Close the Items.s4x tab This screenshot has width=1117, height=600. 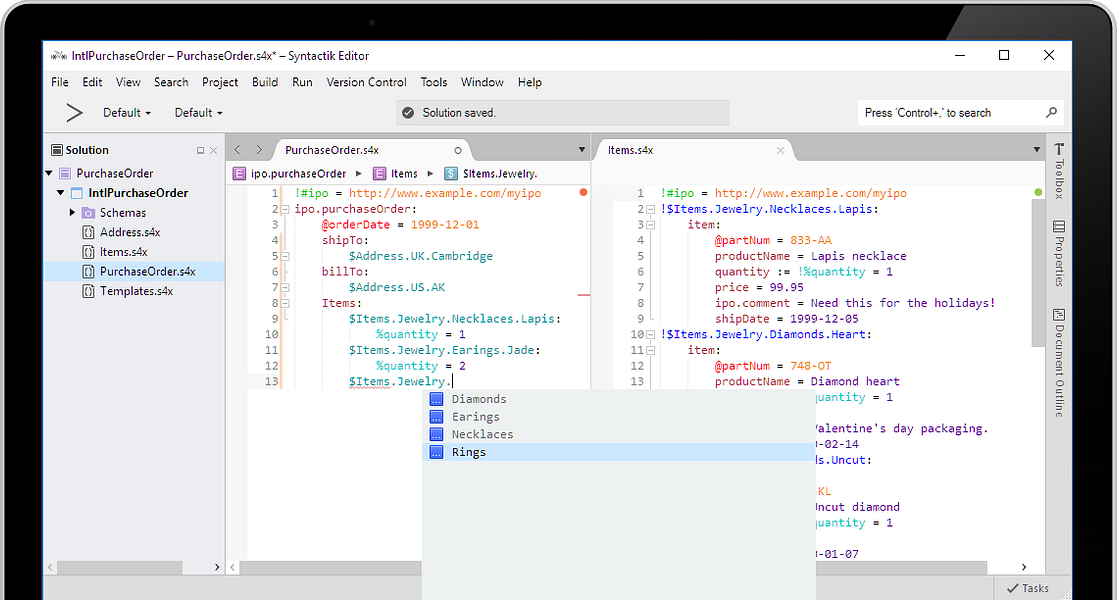[780, 150]
